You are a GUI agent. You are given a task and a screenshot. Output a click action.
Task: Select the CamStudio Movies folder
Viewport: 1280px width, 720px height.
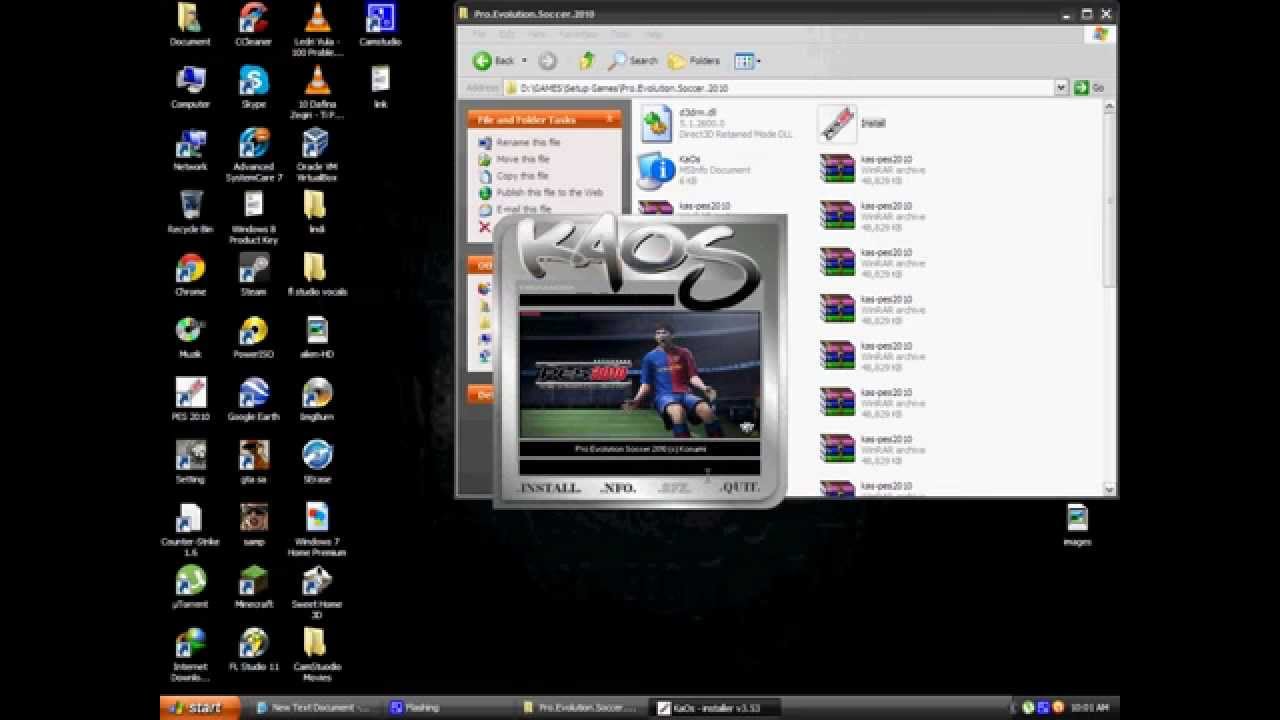[x=316, y=655]
